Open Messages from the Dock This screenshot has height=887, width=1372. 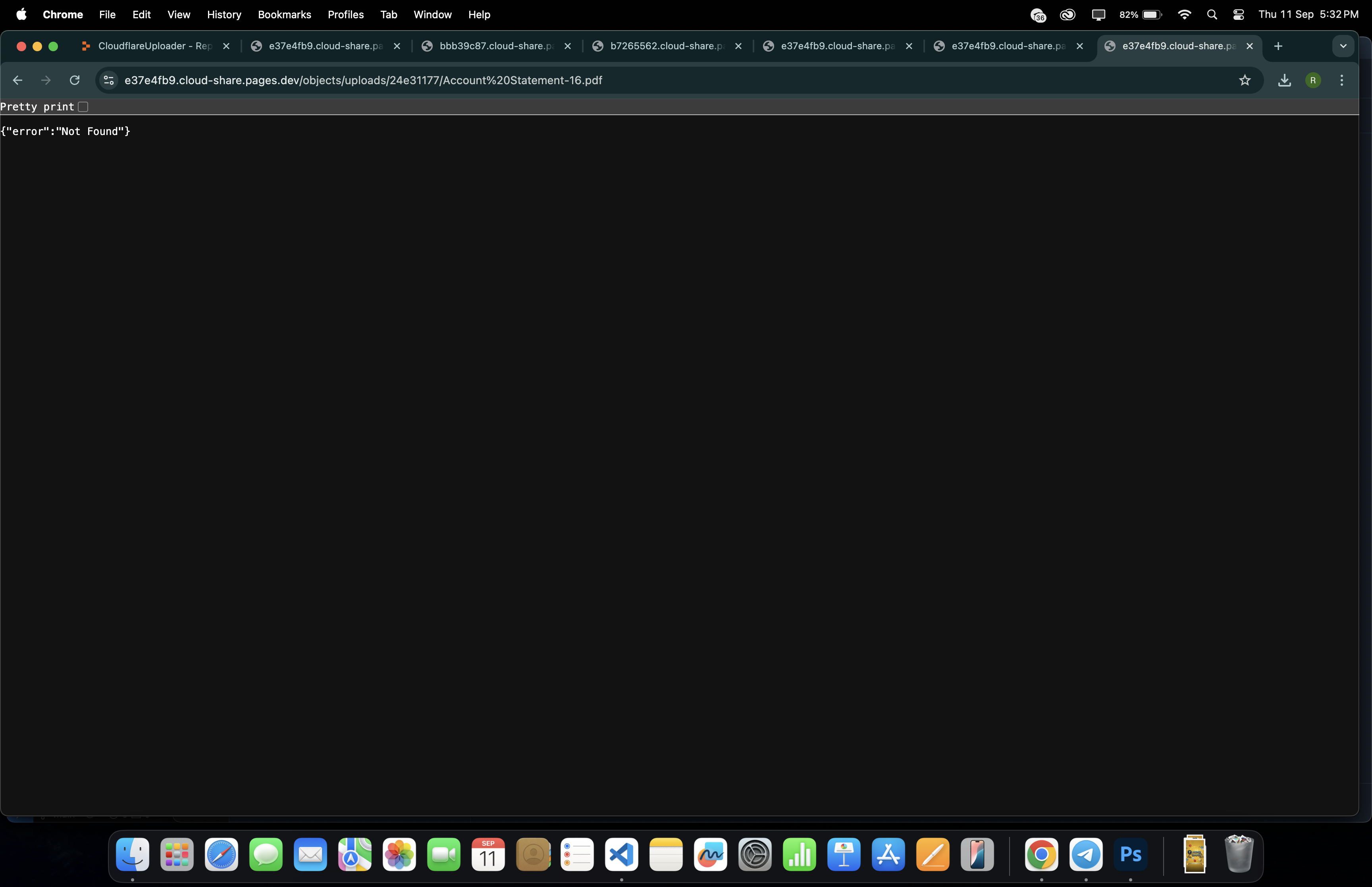click(266, 854)
